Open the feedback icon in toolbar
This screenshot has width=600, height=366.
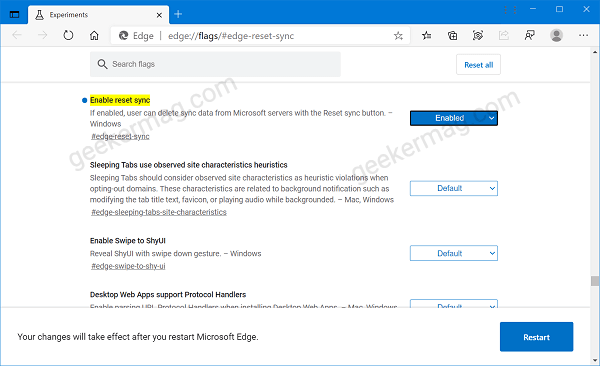pyautogui.click(x=530, y=36)
